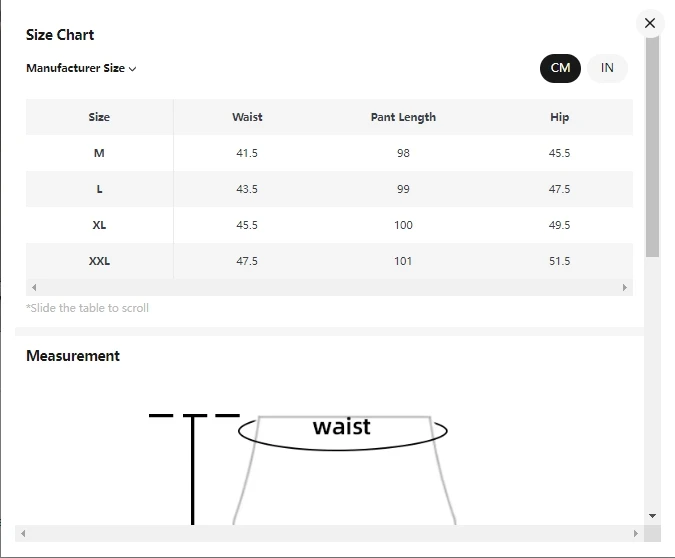Click the size table horizontal scrollbar track

tap(330, 288)
